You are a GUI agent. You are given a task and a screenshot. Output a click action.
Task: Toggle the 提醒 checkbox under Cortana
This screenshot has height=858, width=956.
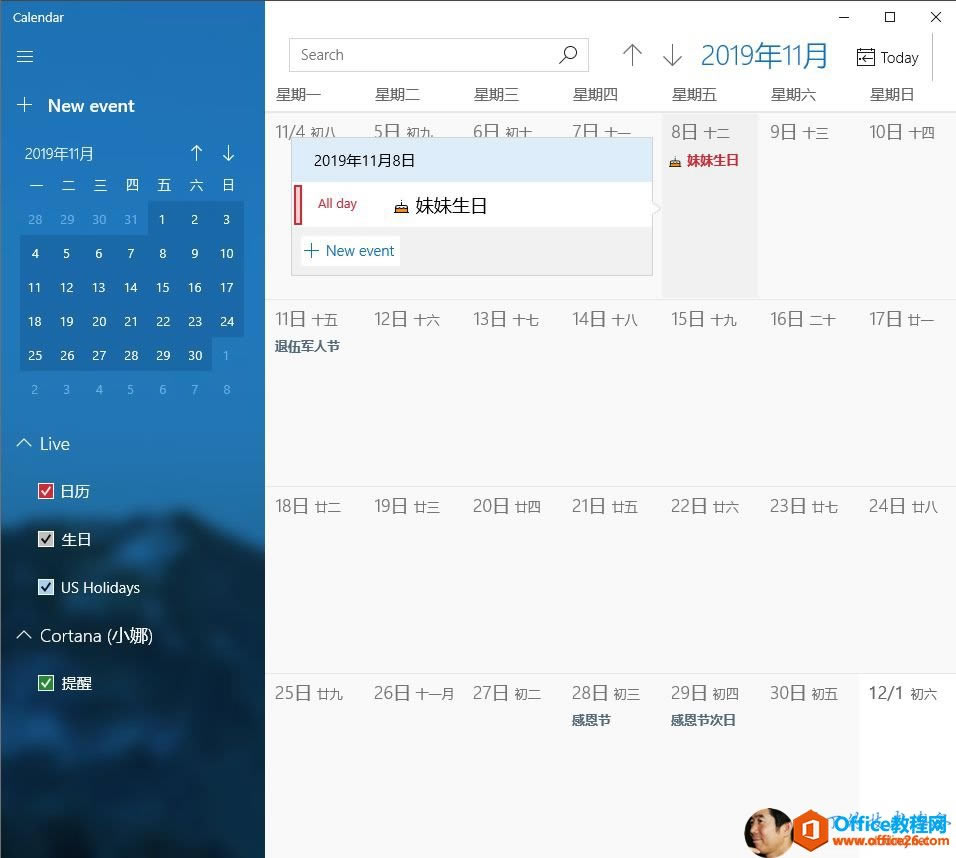46,683
